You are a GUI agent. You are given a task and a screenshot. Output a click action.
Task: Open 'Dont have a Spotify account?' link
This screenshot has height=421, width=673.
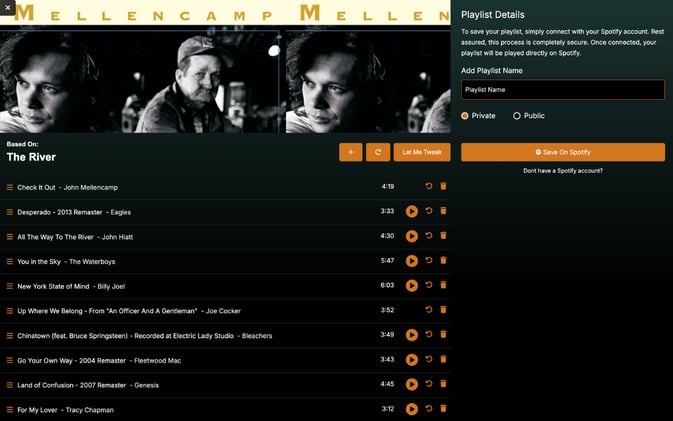coord(563,171)
